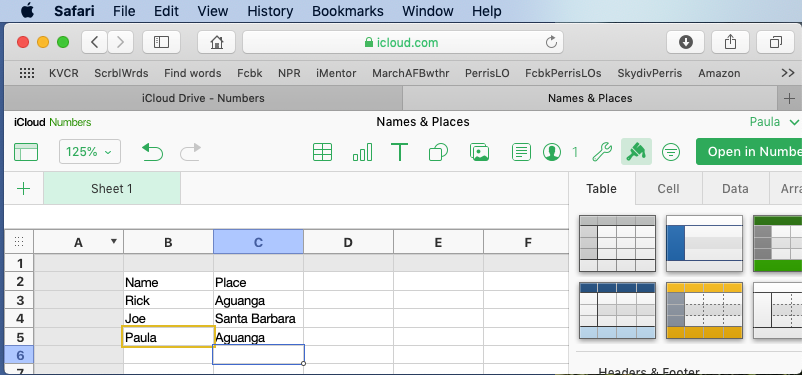Open the Find words bookmark
Screen dimensions: 802x375
click(193, 73)
